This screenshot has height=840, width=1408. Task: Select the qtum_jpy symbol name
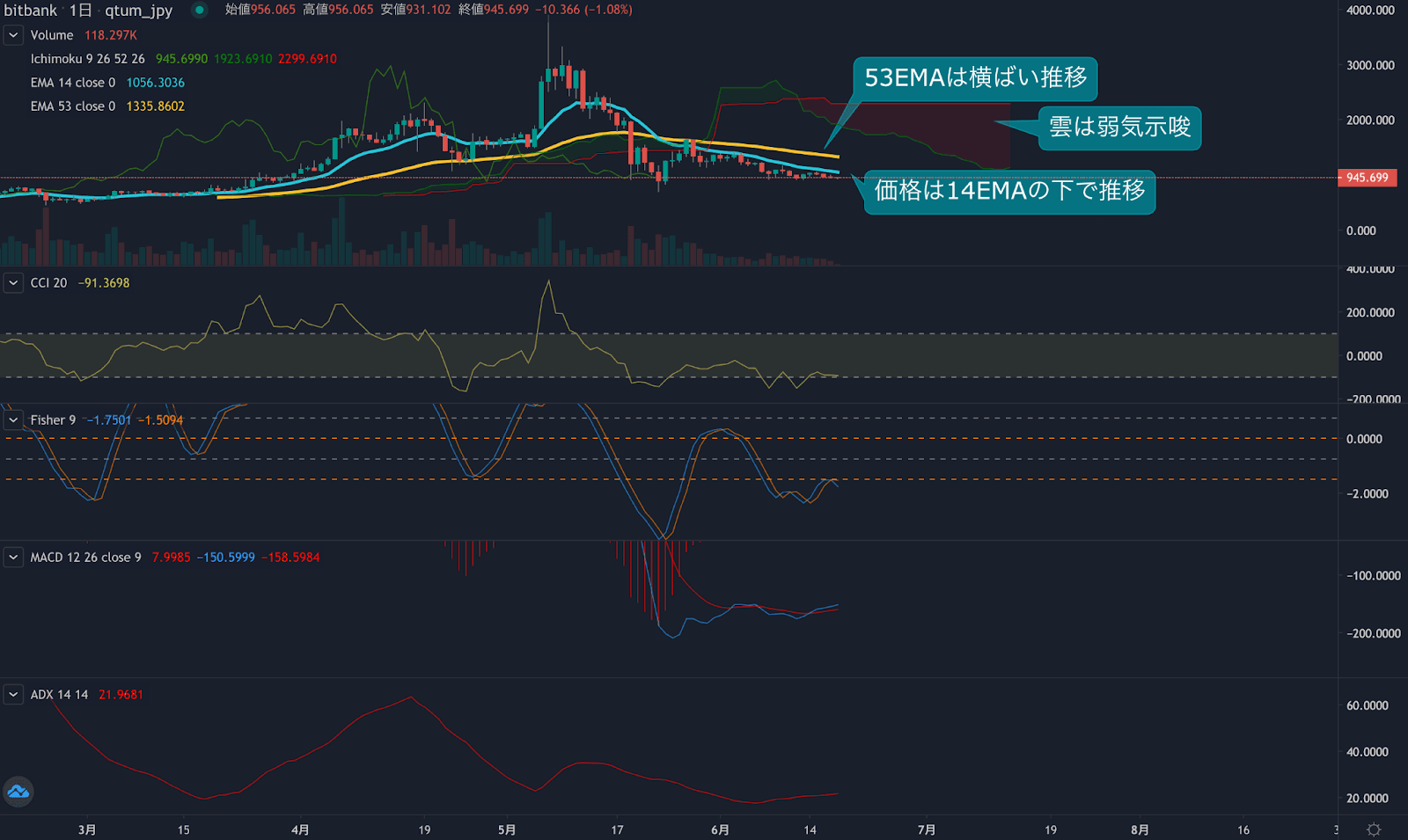click(x=138, y=11)
